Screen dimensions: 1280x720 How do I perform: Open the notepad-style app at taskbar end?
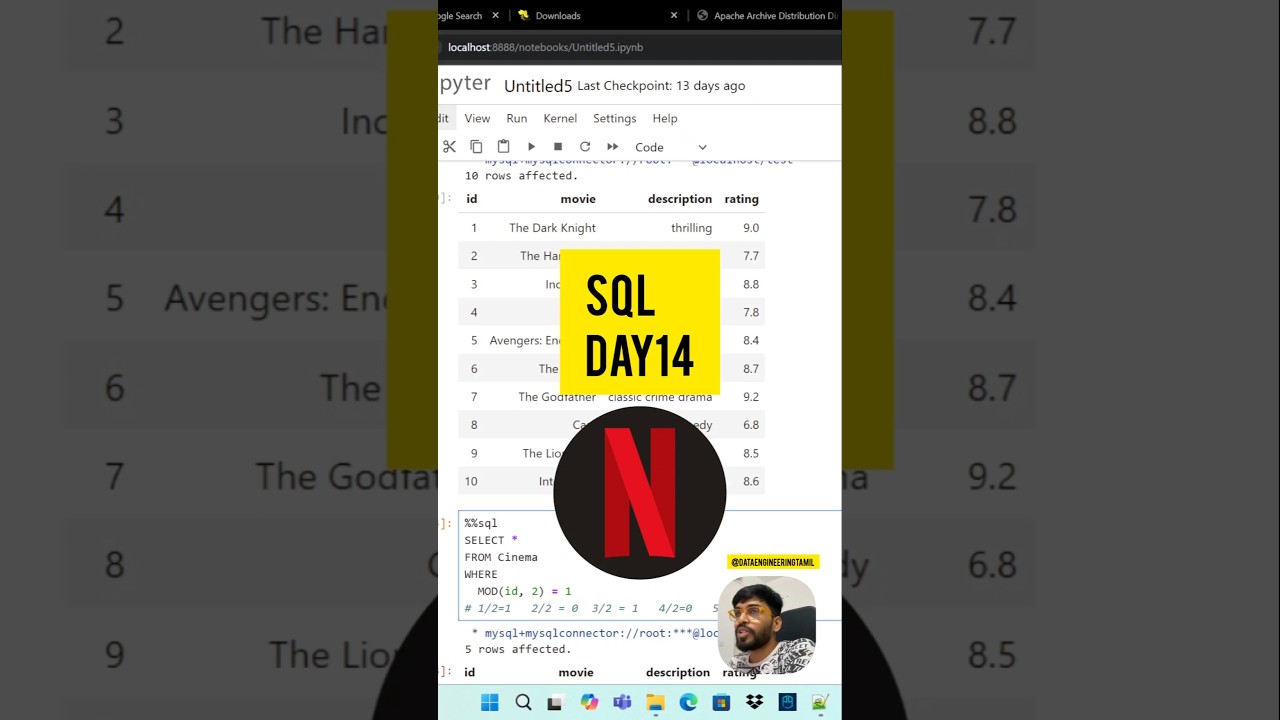[820, 702]
